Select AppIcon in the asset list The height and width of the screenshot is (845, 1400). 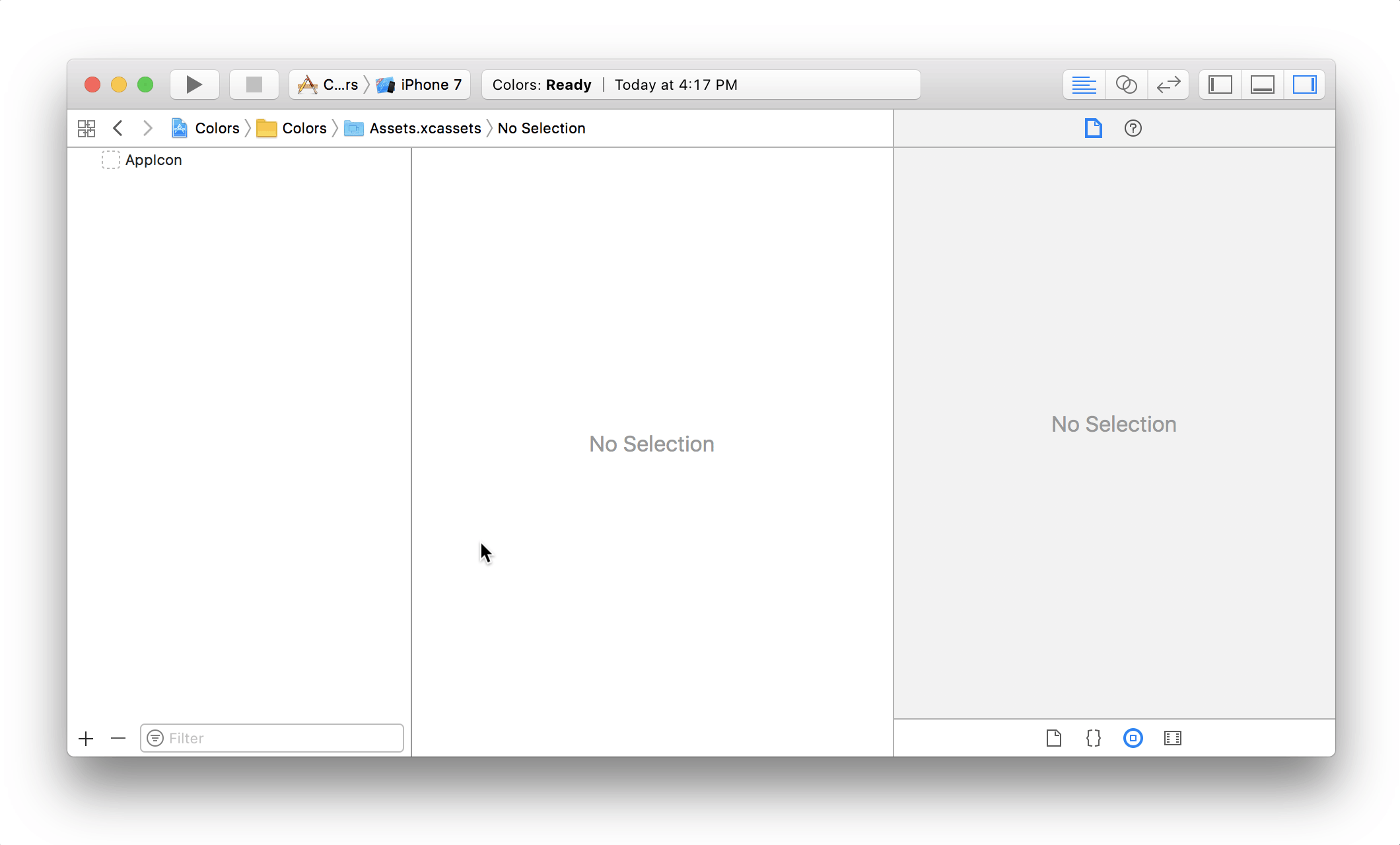pyautogui.click(x=153, y=160)
